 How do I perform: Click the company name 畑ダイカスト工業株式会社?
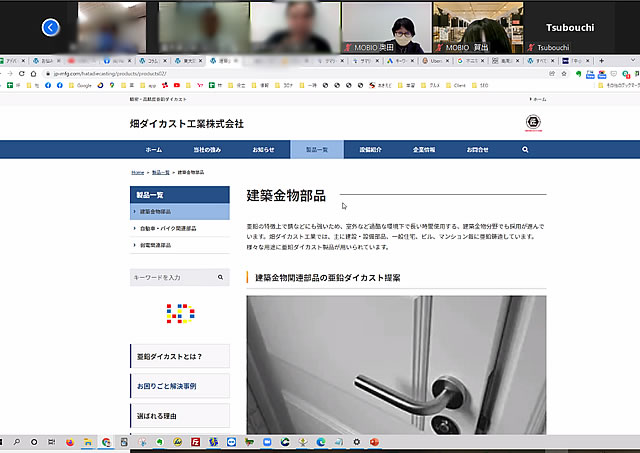click(x=187, y=124)
